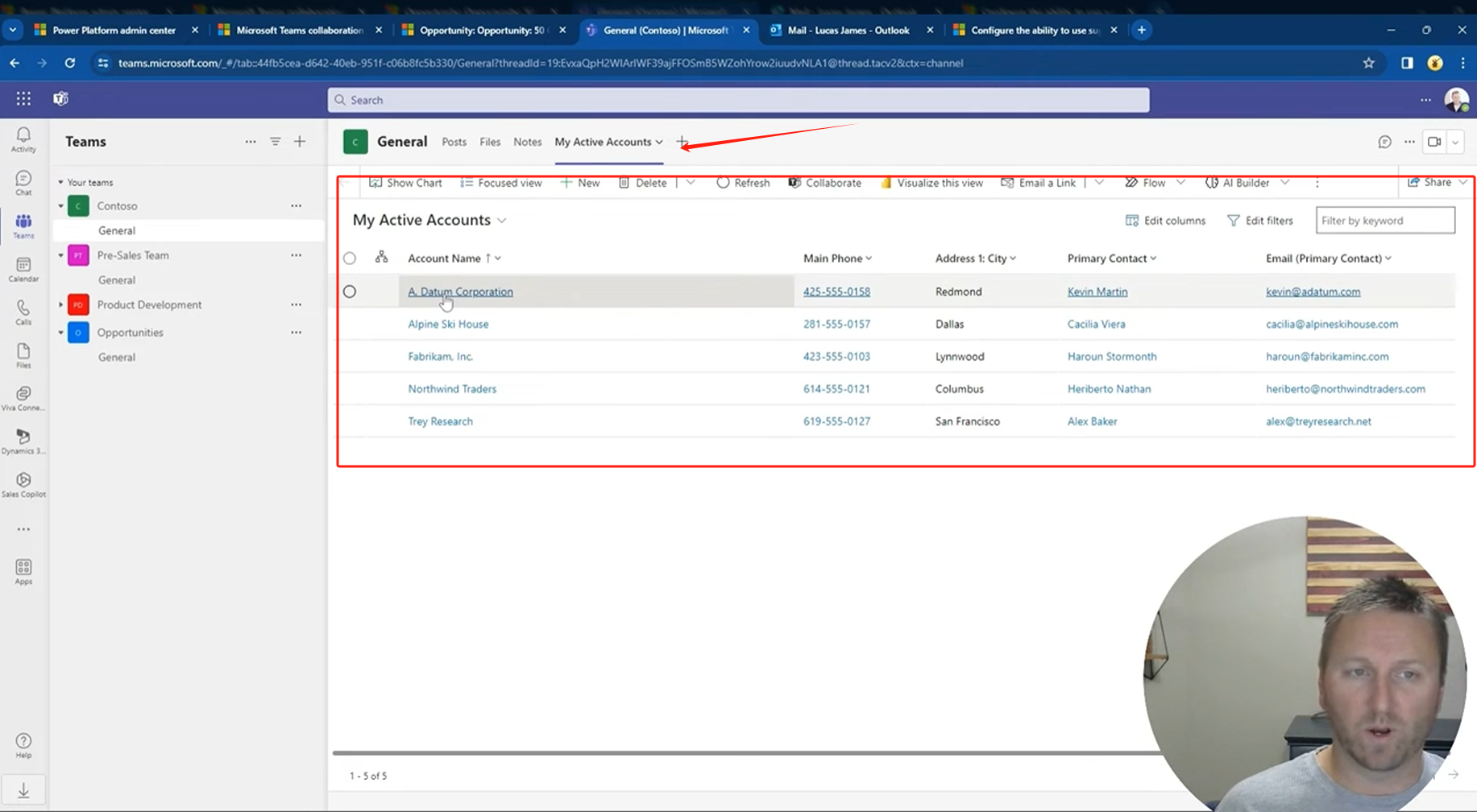Open the channel conversation icon

[1384, 142]
